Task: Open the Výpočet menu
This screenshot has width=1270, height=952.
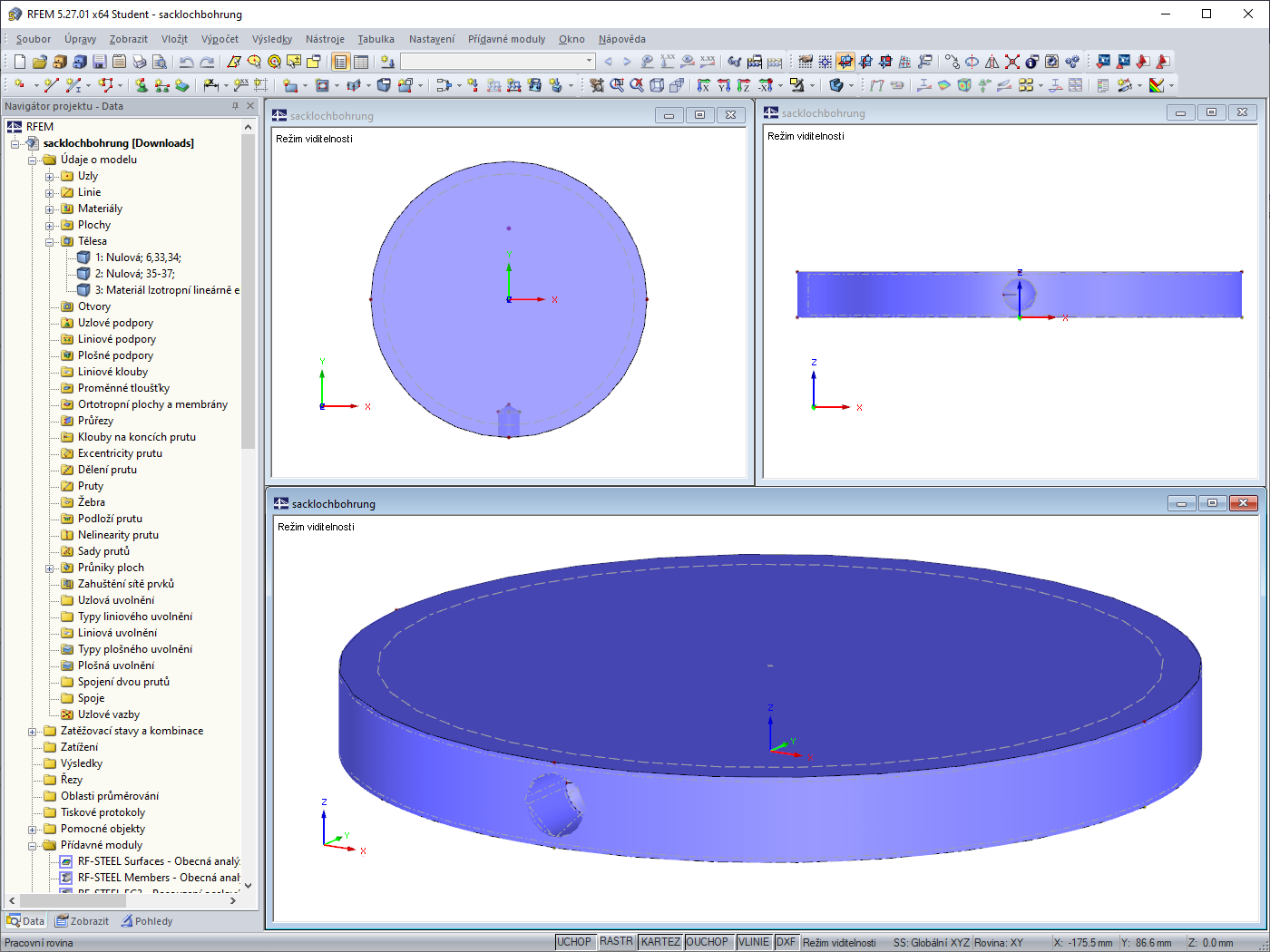Action: [x=220, y=39]
